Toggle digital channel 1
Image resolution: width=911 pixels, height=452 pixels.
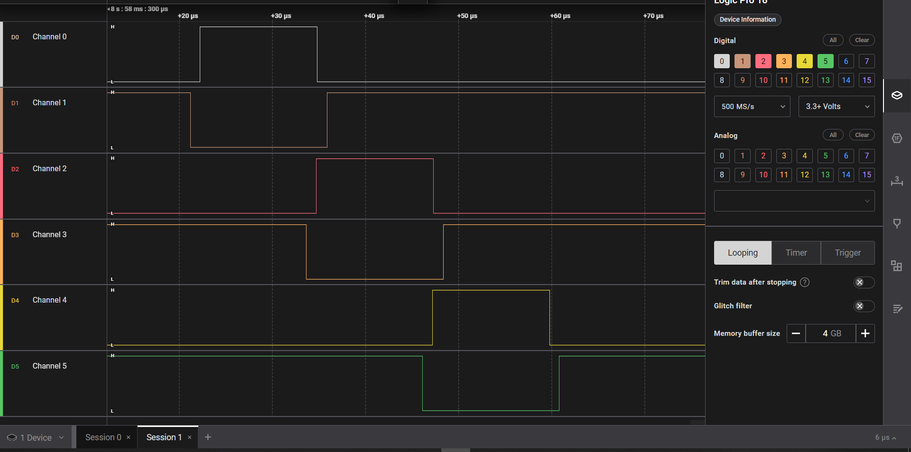[x=743, y=62]
